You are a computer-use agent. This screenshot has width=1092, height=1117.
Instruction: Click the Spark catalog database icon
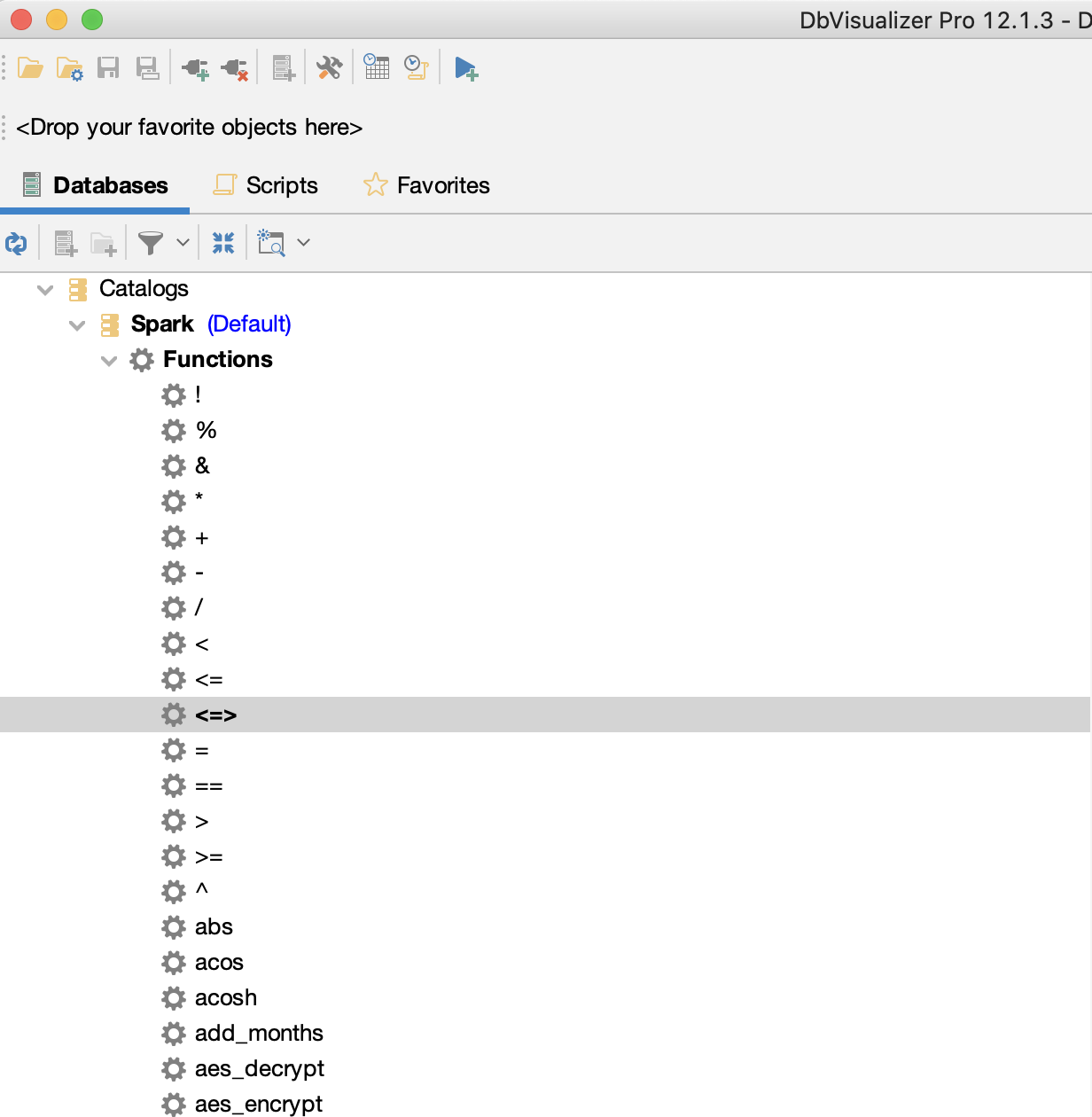pos(110,324)
